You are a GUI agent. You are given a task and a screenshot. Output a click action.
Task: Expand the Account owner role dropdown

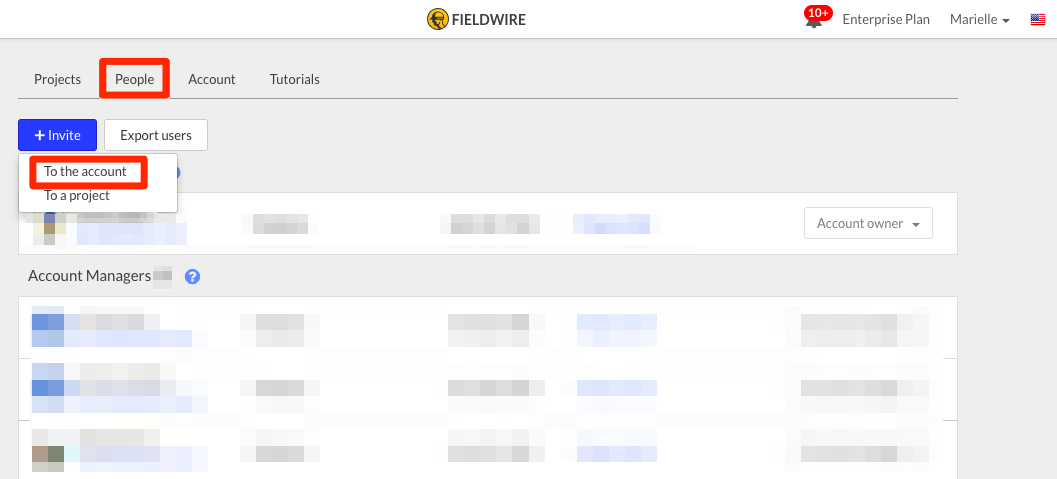click(868, 223)
